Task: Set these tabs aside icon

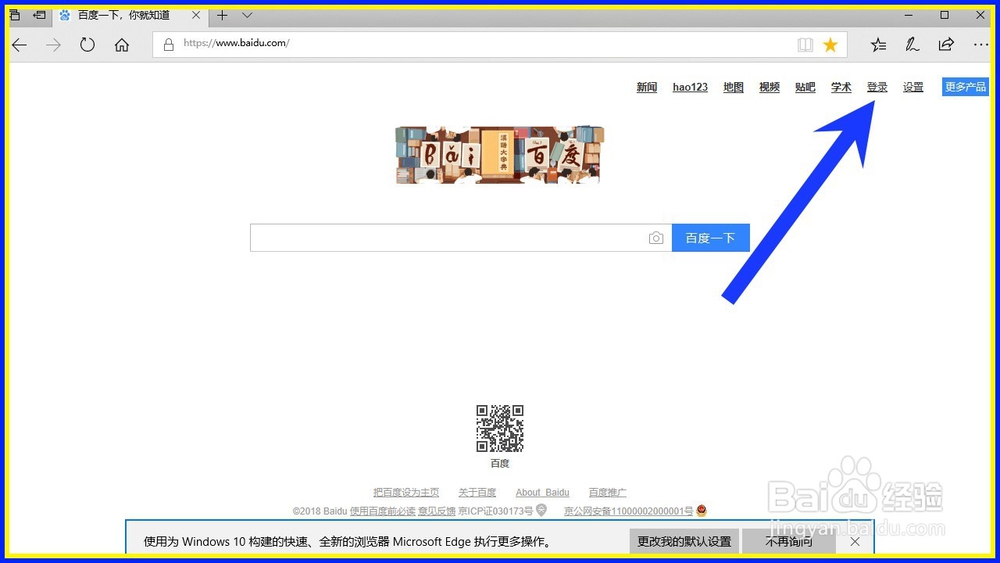Action: [40, 15]
